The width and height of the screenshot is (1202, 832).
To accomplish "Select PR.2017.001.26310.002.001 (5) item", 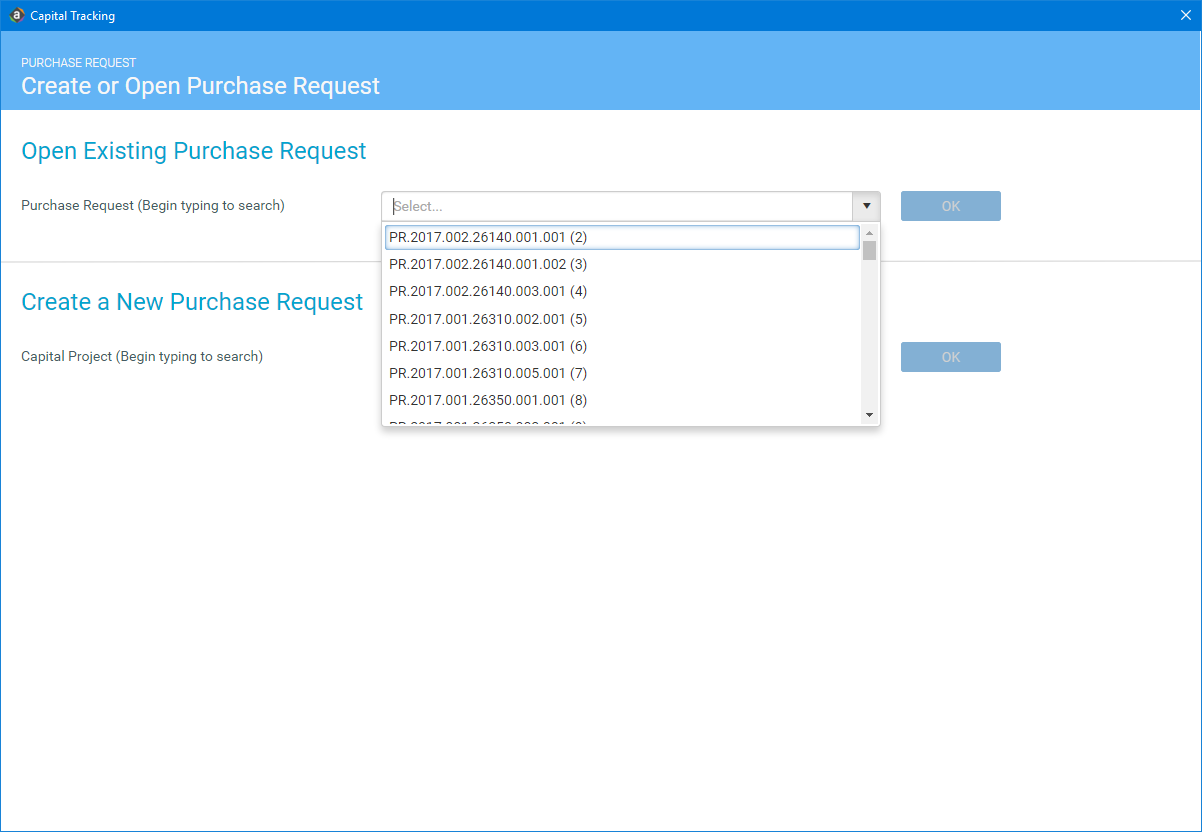I will click(488, 319).
